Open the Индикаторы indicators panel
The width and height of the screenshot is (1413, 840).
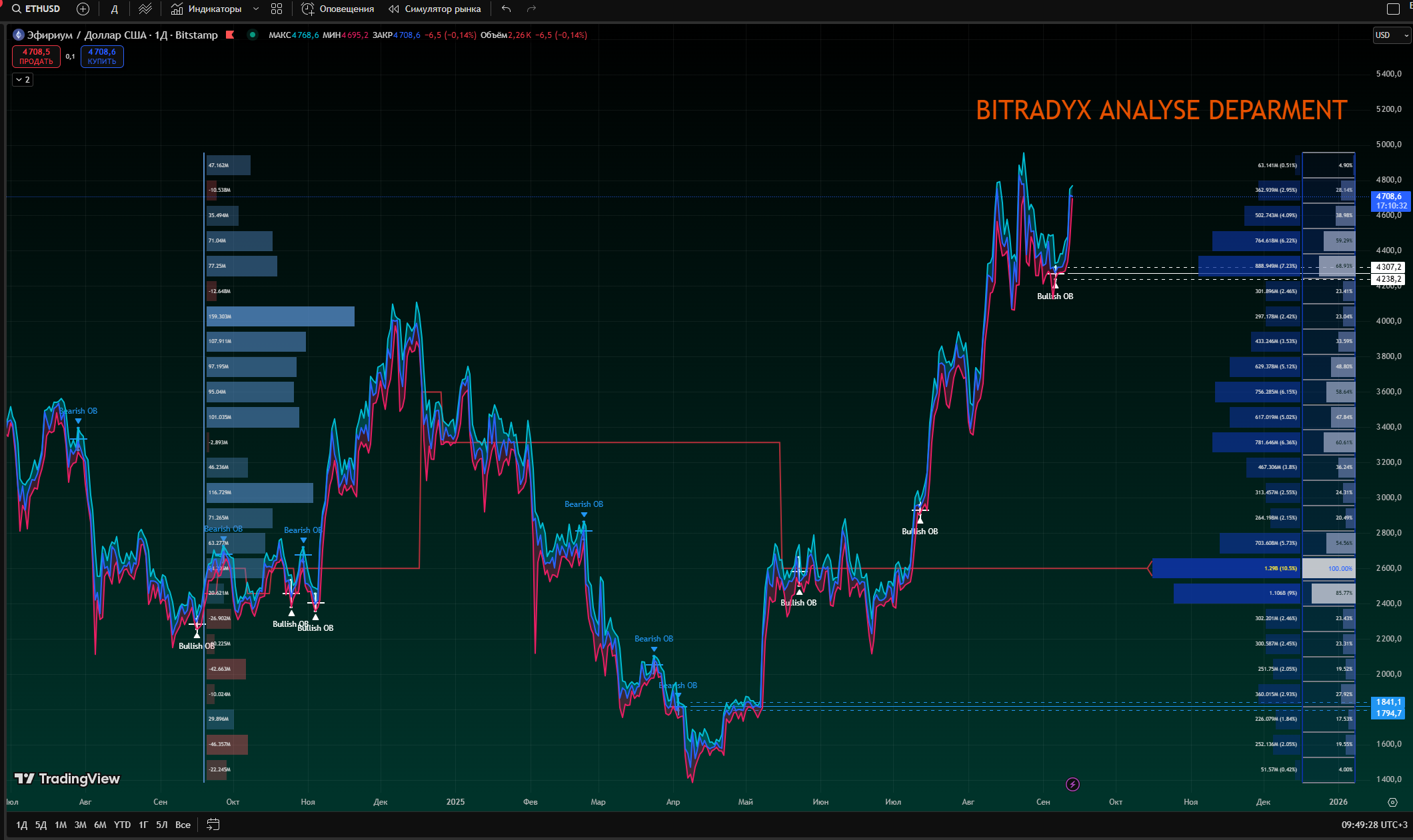(x=206, y=9)
